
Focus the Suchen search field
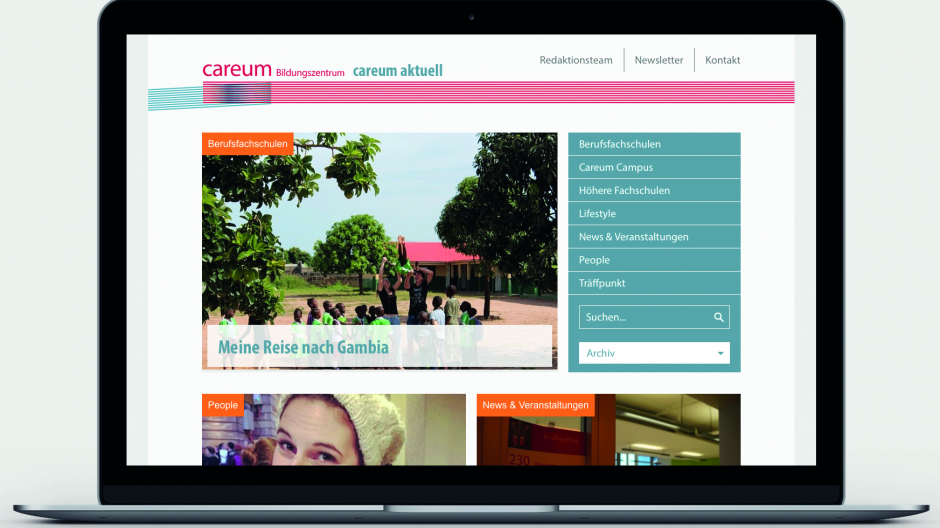(654, 317)
